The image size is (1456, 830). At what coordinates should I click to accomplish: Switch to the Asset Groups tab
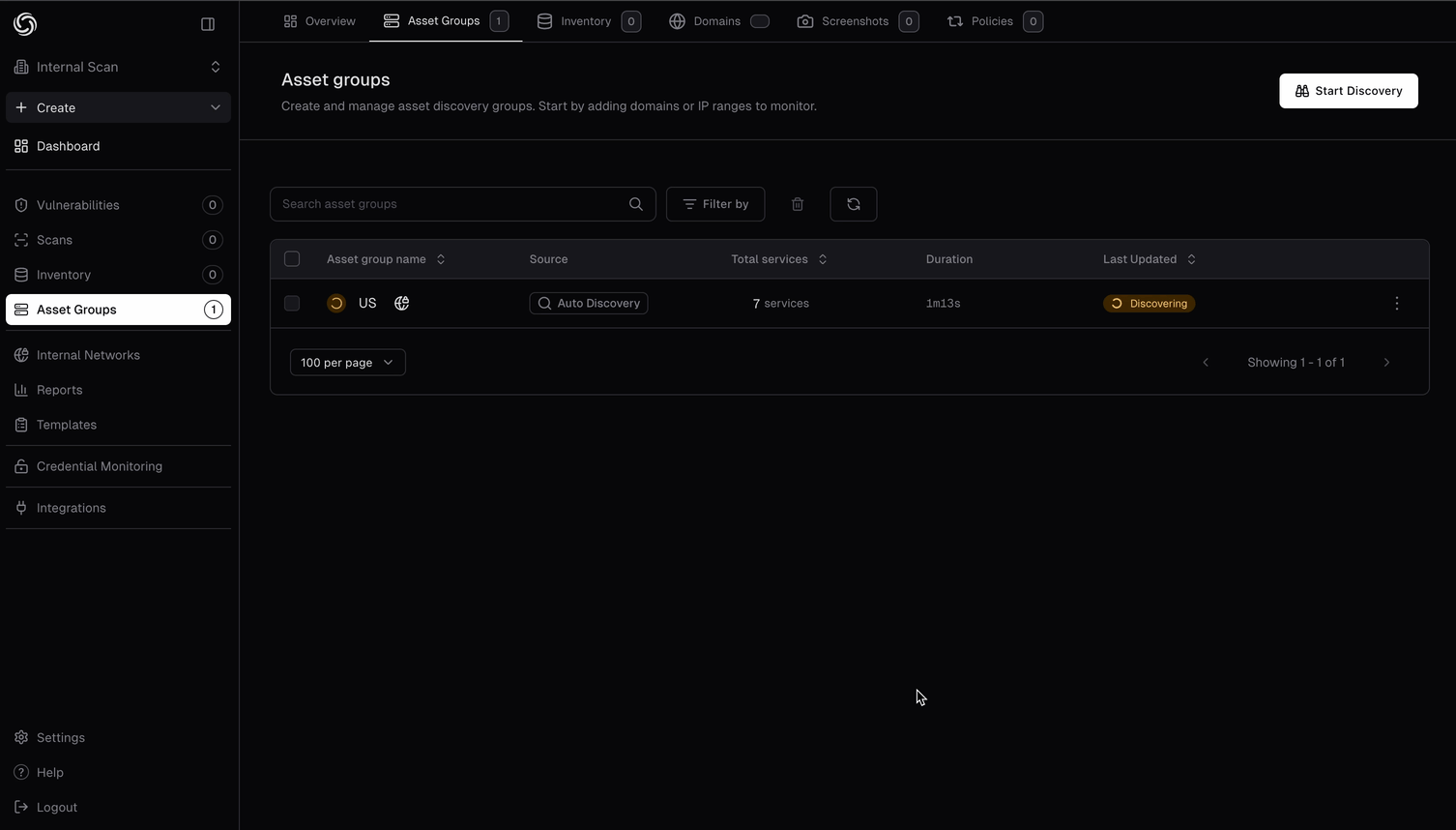click(446, 21)
